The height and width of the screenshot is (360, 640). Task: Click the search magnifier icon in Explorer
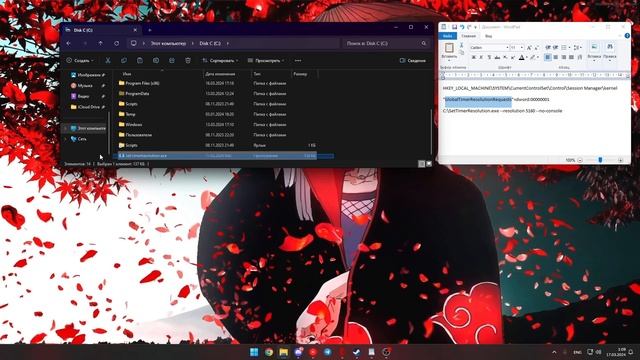coord(424,43)
